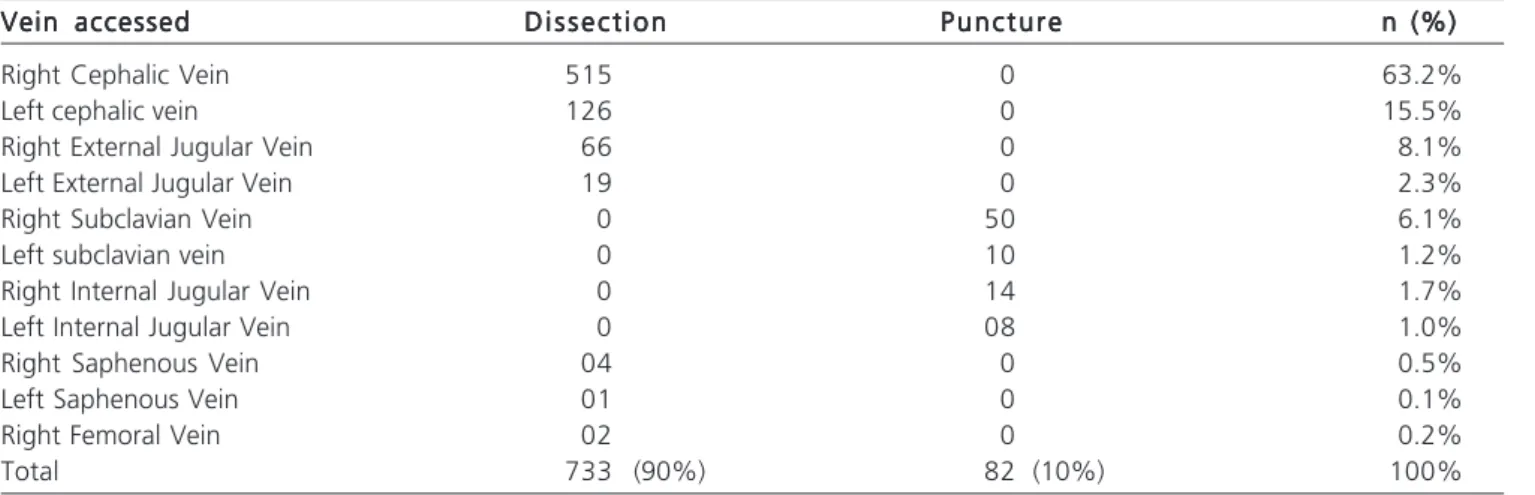Viewport: 1535px width, 495px height.
Task: Select the 'Left cephalic vein' row label
Action: click(91, 111)
